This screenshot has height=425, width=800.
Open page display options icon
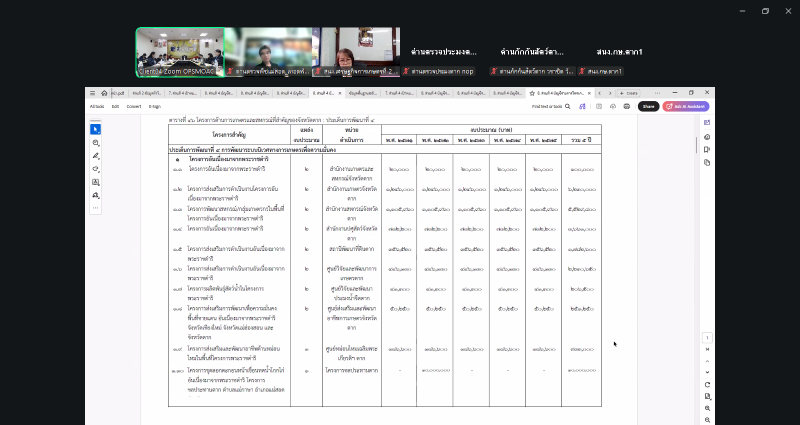click(x=707, y=396)
